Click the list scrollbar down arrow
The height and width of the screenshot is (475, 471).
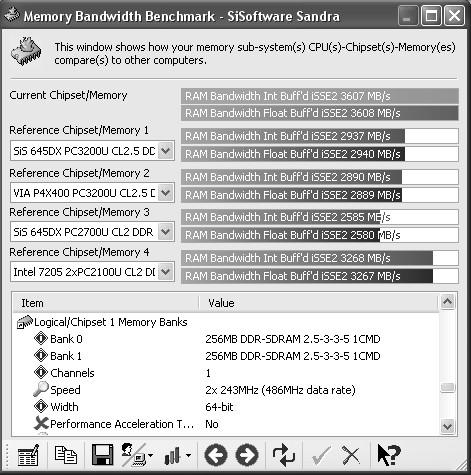coord(447,426)
